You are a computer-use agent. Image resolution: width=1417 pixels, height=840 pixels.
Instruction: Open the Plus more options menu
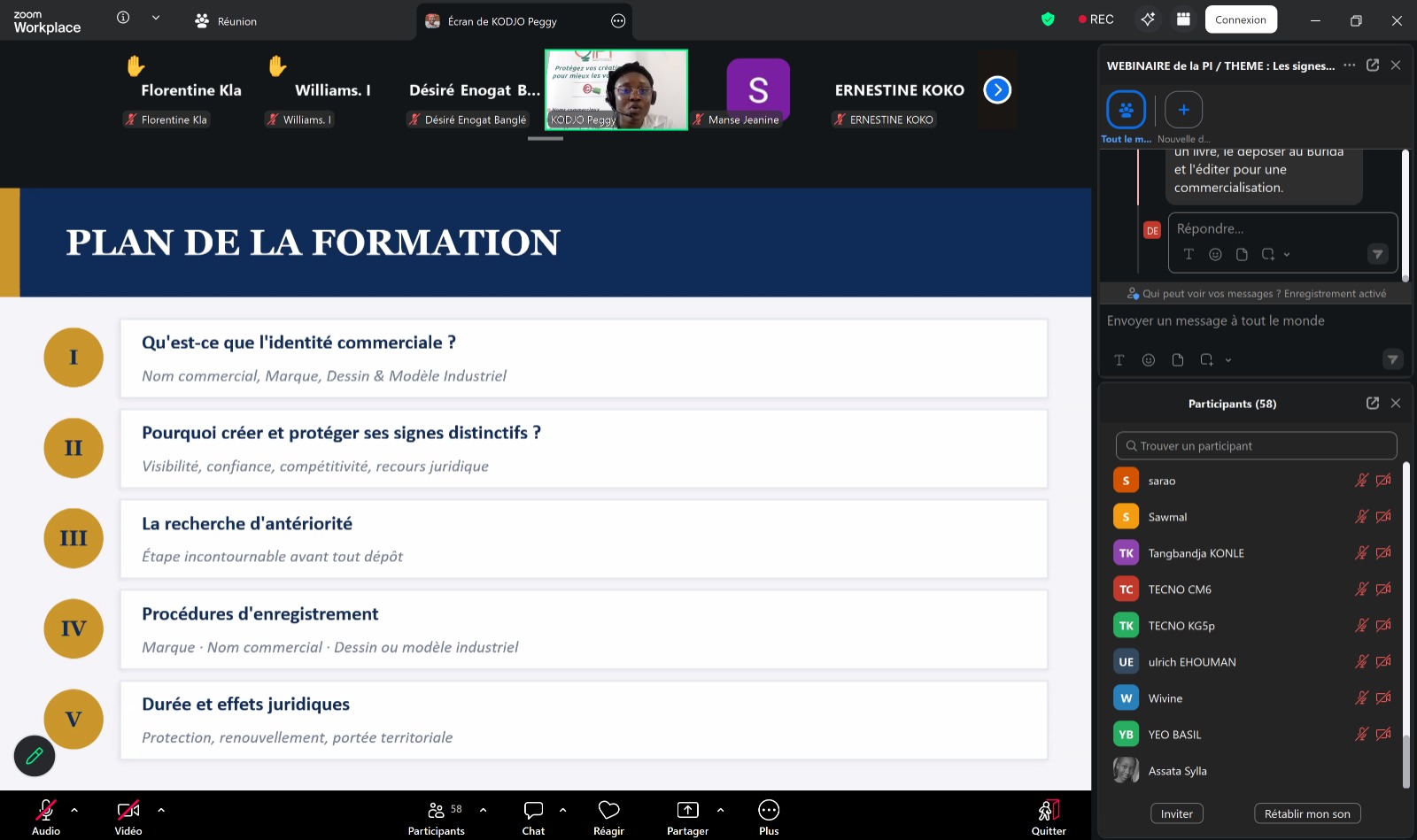coord(769,810)
